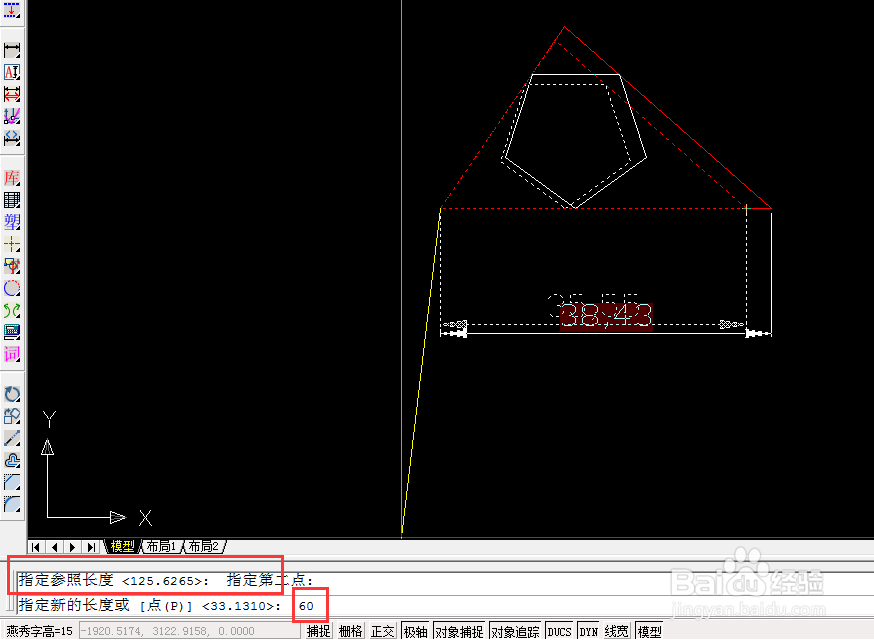Click the blue chevrons dimension spacing icon
This screenshot has height=640, width=874.
[12, 138]
